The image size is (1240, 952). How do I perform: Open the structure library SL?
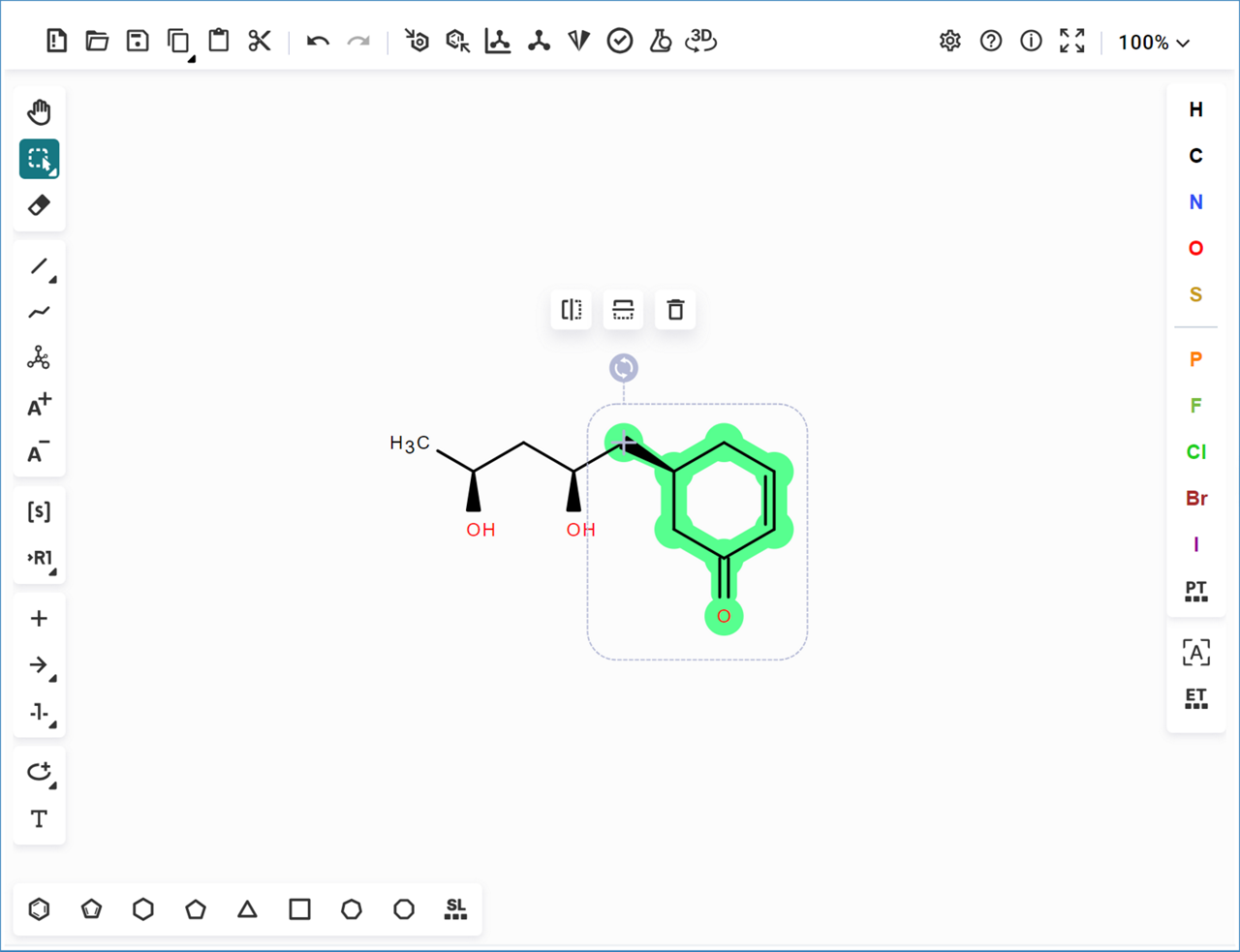[x=455, y=909]
